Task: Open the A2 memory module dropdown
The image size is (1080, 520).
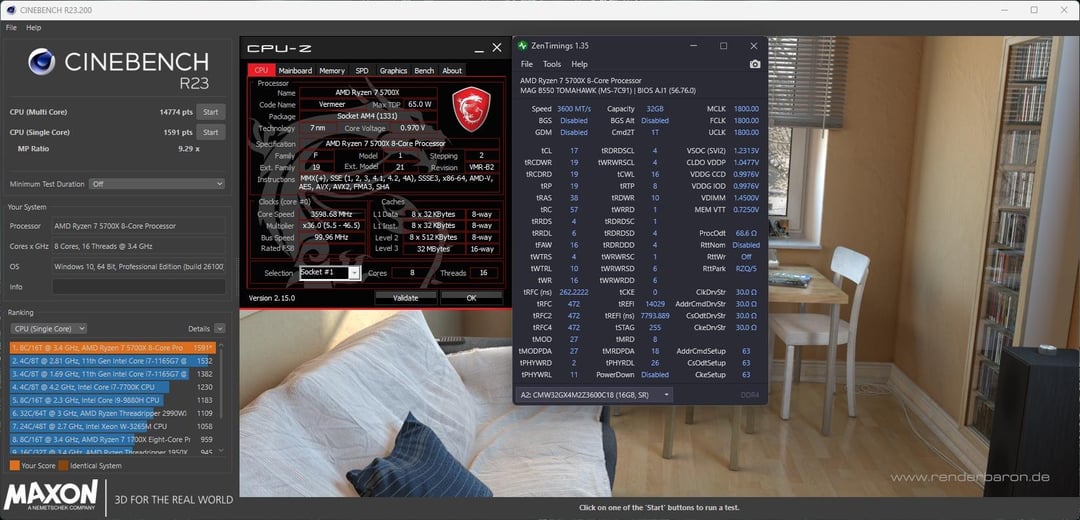Action: (x=593, y=395)
